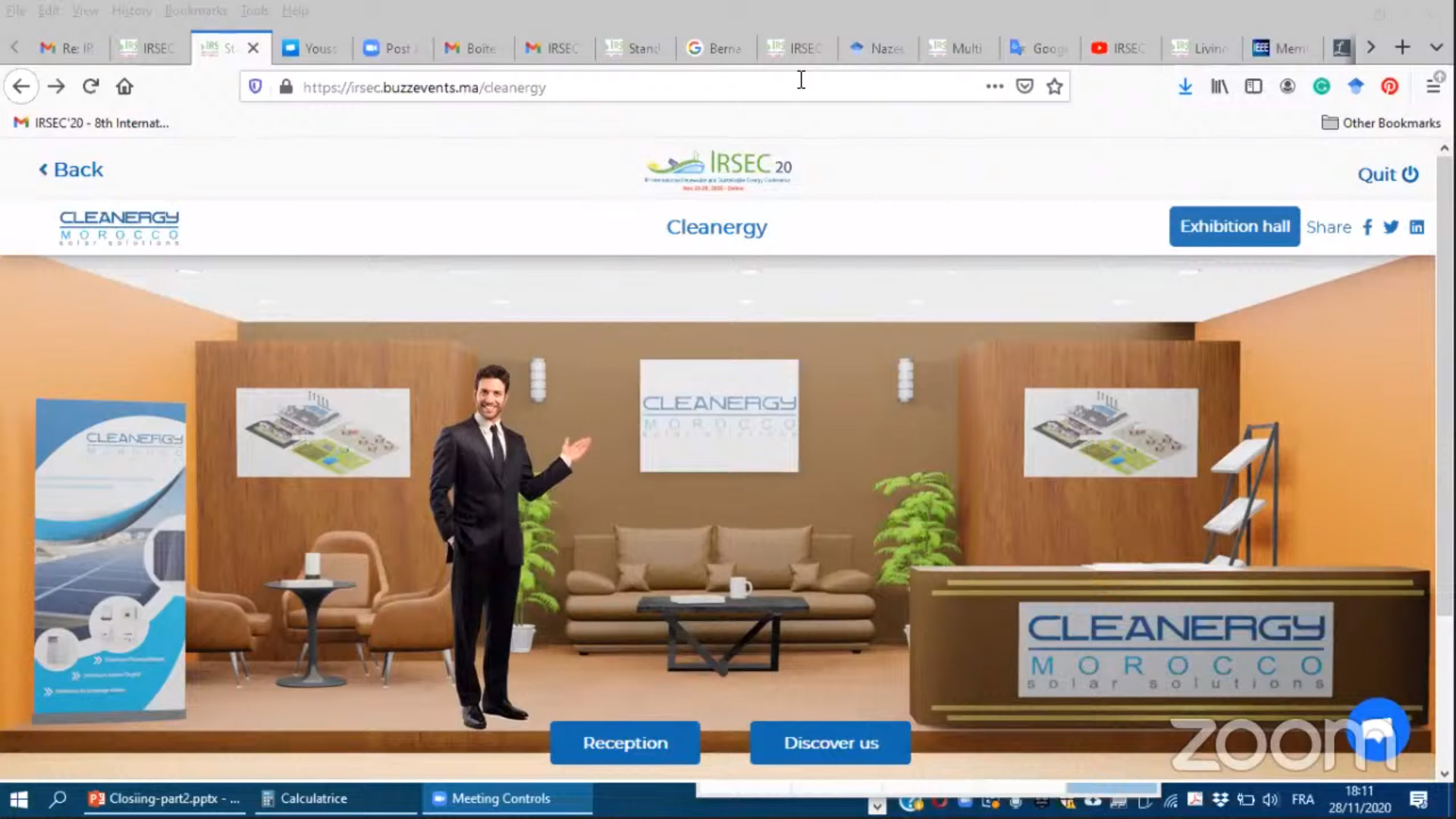Image resolution: width=1456 pixels, height=819 pixels.
Task: Share on LinkedIn
Action: (1417, 227)
